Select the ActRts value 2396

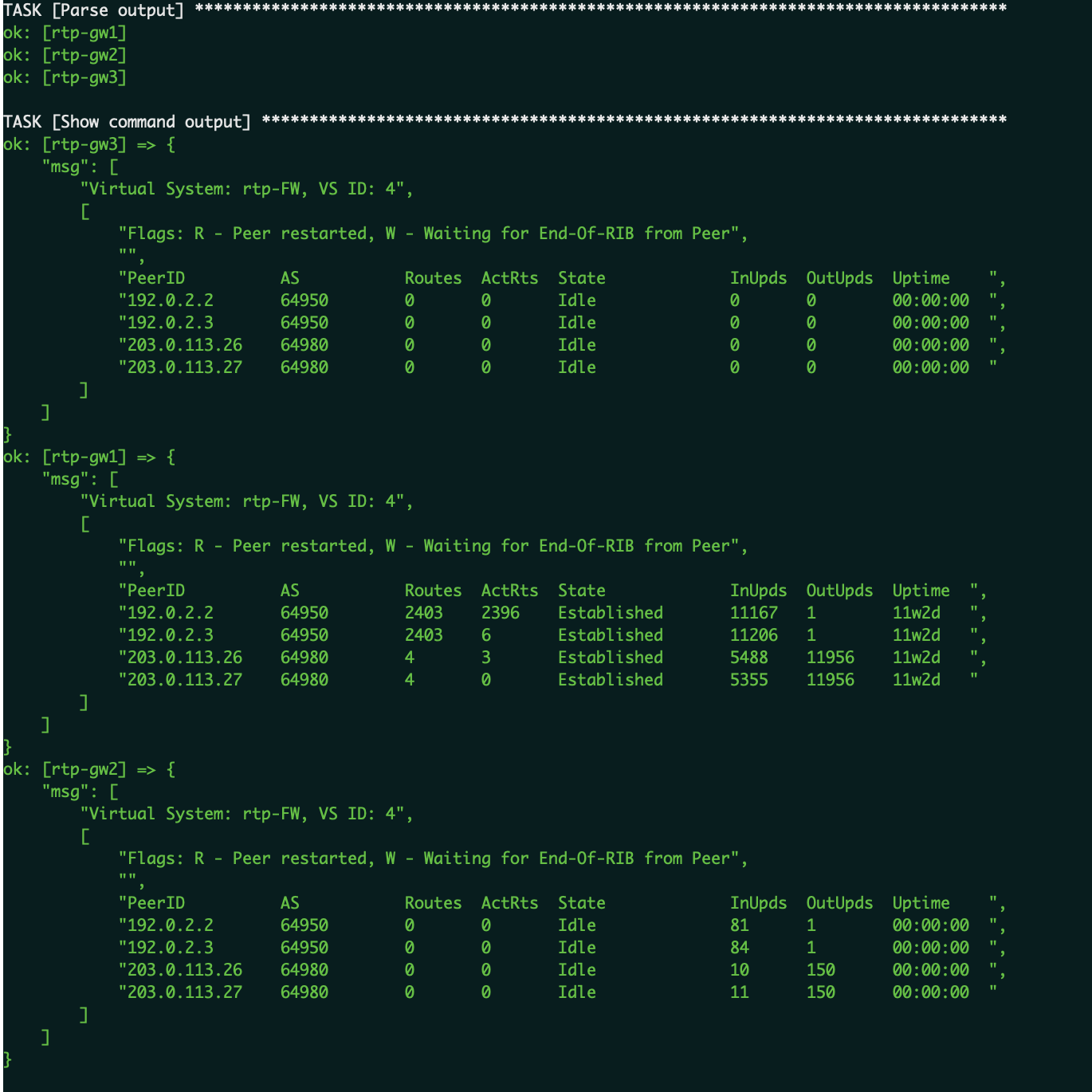(x=500, y=613)
